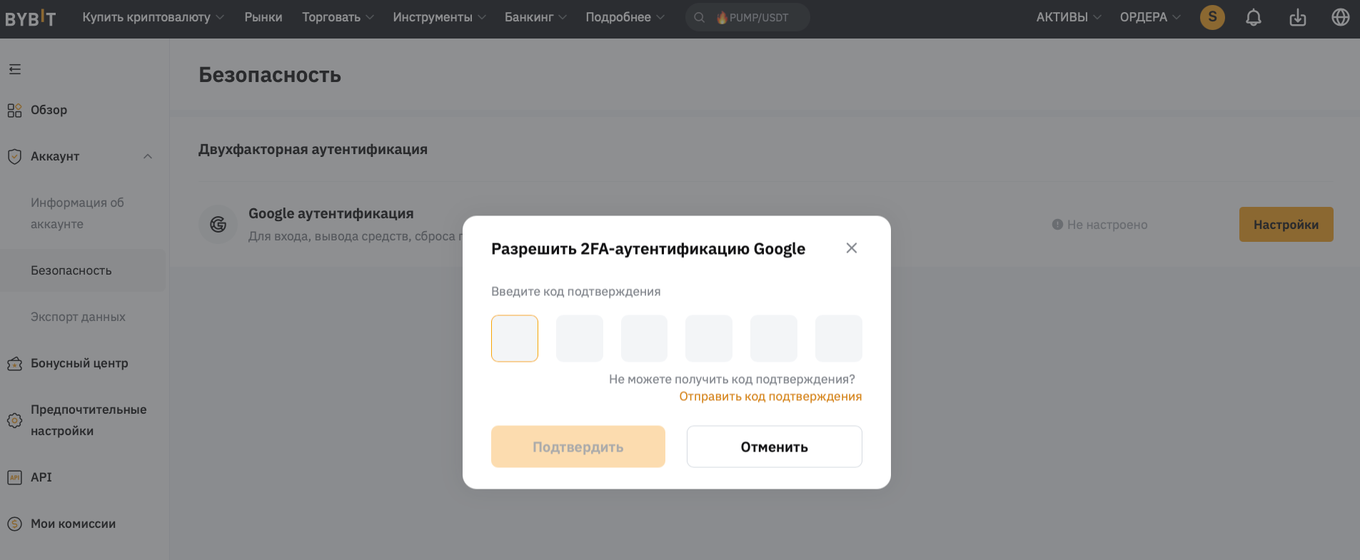Viewport: 1360px width, 560px height.
Task: Click the Мои комиссии coin icon
Action: coord(14,523)
